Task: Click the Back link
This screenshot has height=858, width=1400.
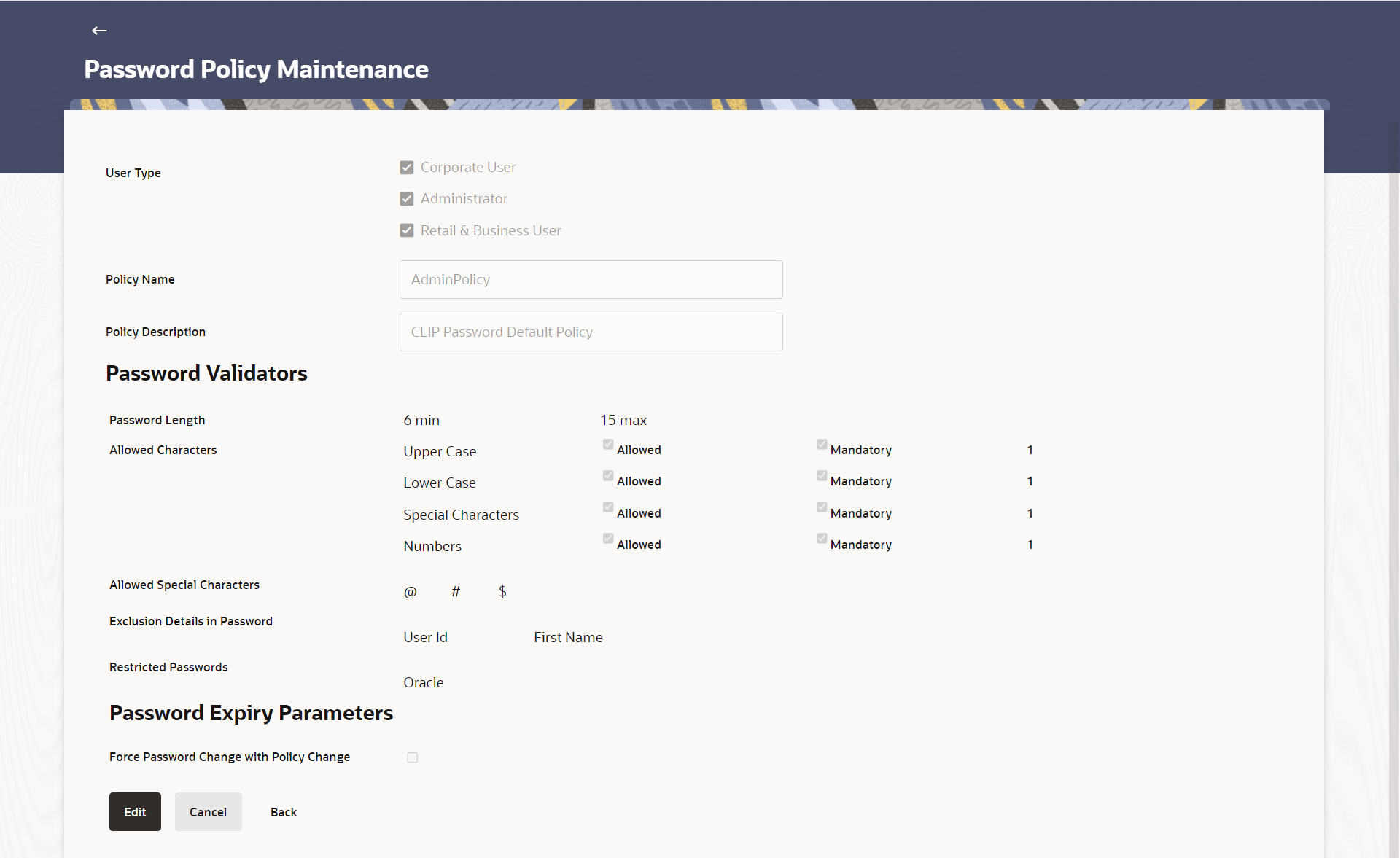Action: coord(283,812)
